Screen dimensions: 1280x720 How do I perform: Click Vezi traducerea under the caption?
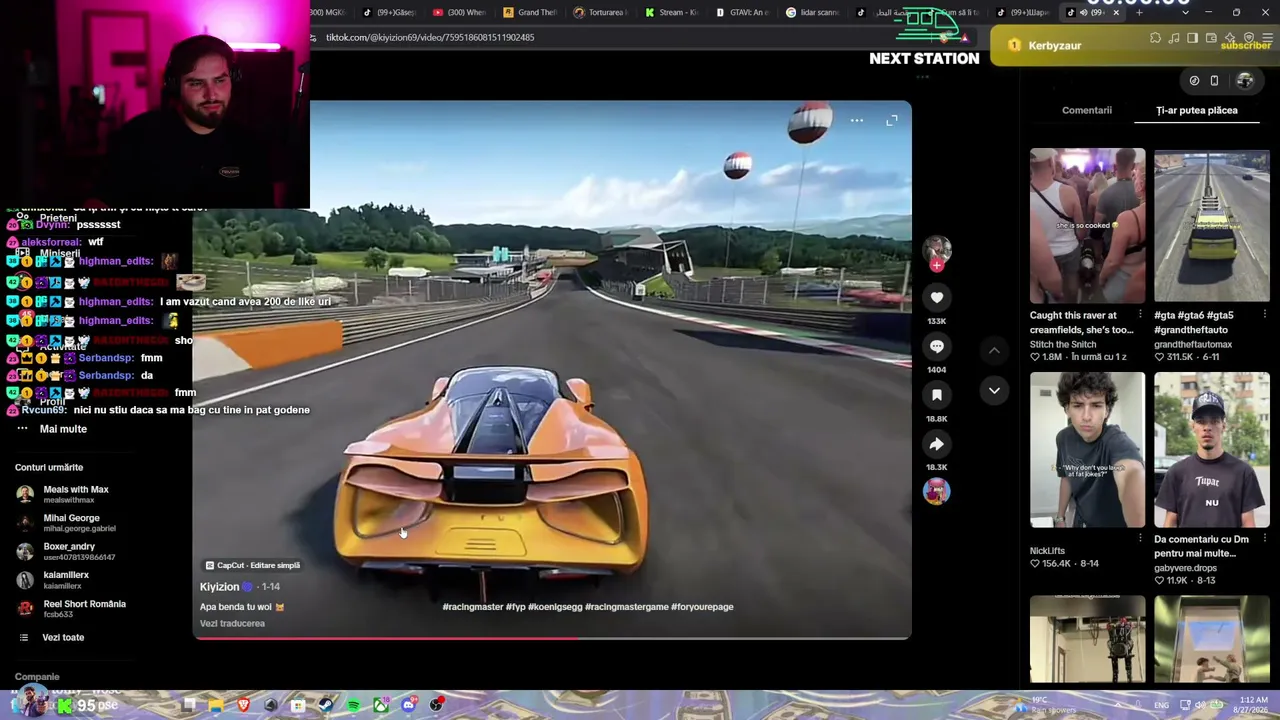[x=232, y=623]
